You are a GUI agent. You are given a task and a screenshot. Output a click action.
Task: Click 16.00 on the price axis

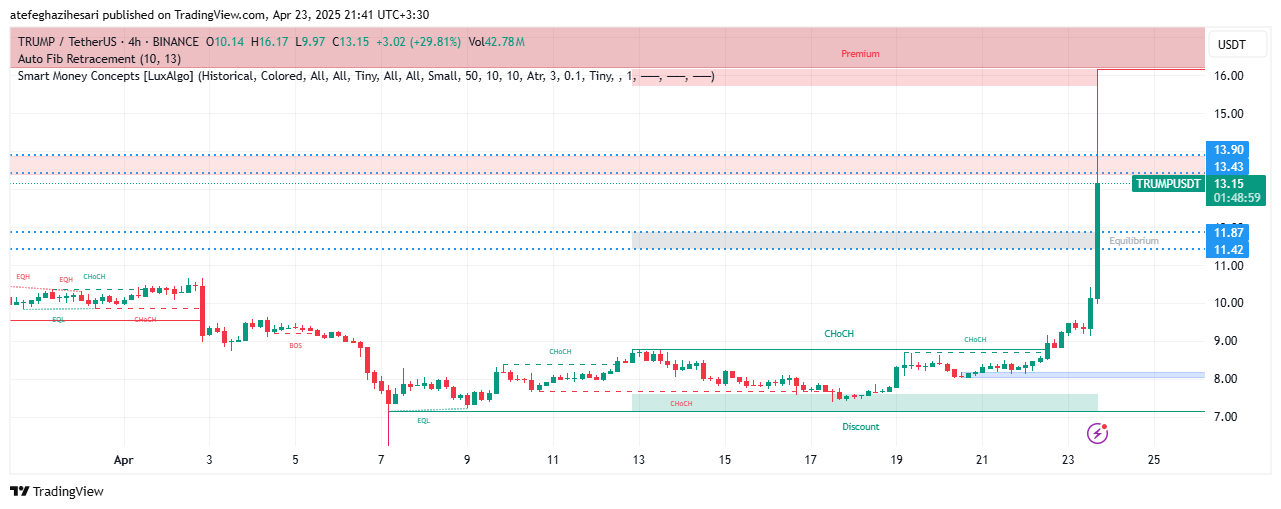point(1227,76)
